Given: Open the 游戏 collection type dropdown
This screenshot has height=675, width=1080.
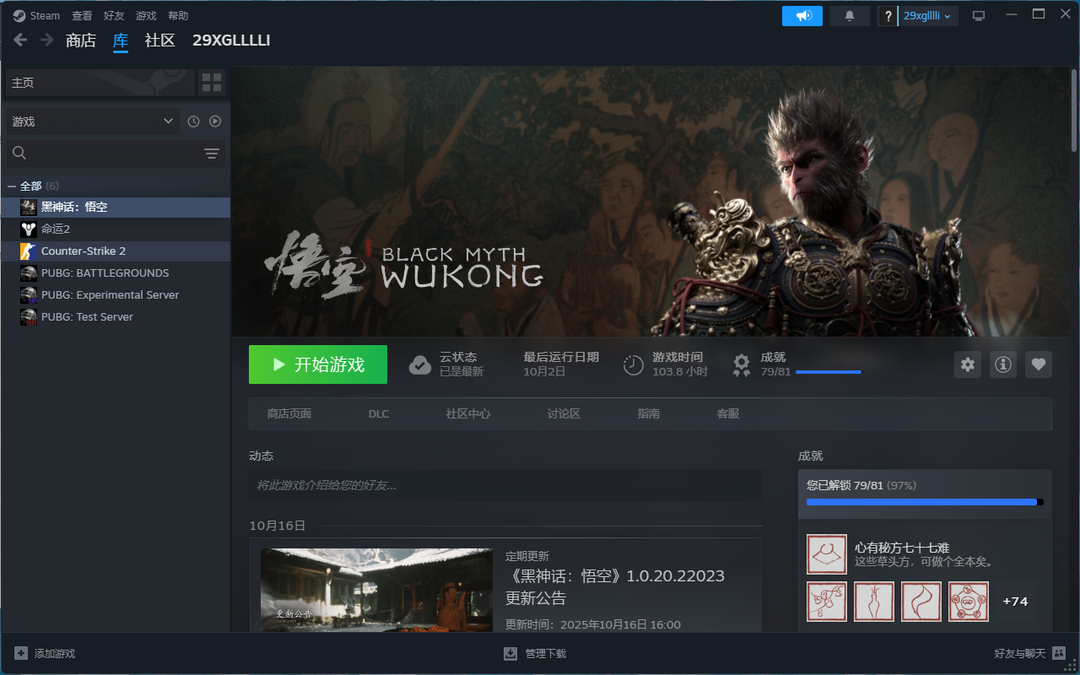Looking at the screenshot, I should pos(90,120).
